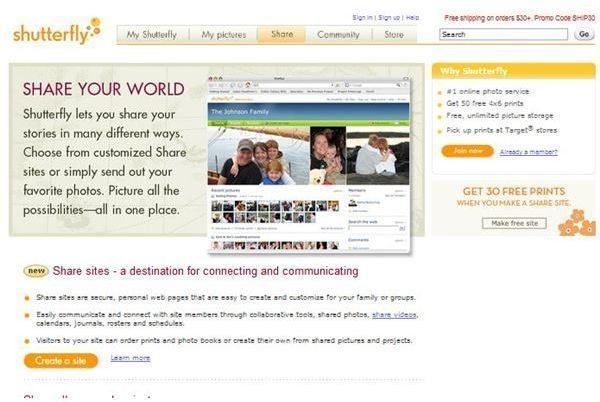
Task: Click the Make free site button
Action: click(x=514, y=223)
